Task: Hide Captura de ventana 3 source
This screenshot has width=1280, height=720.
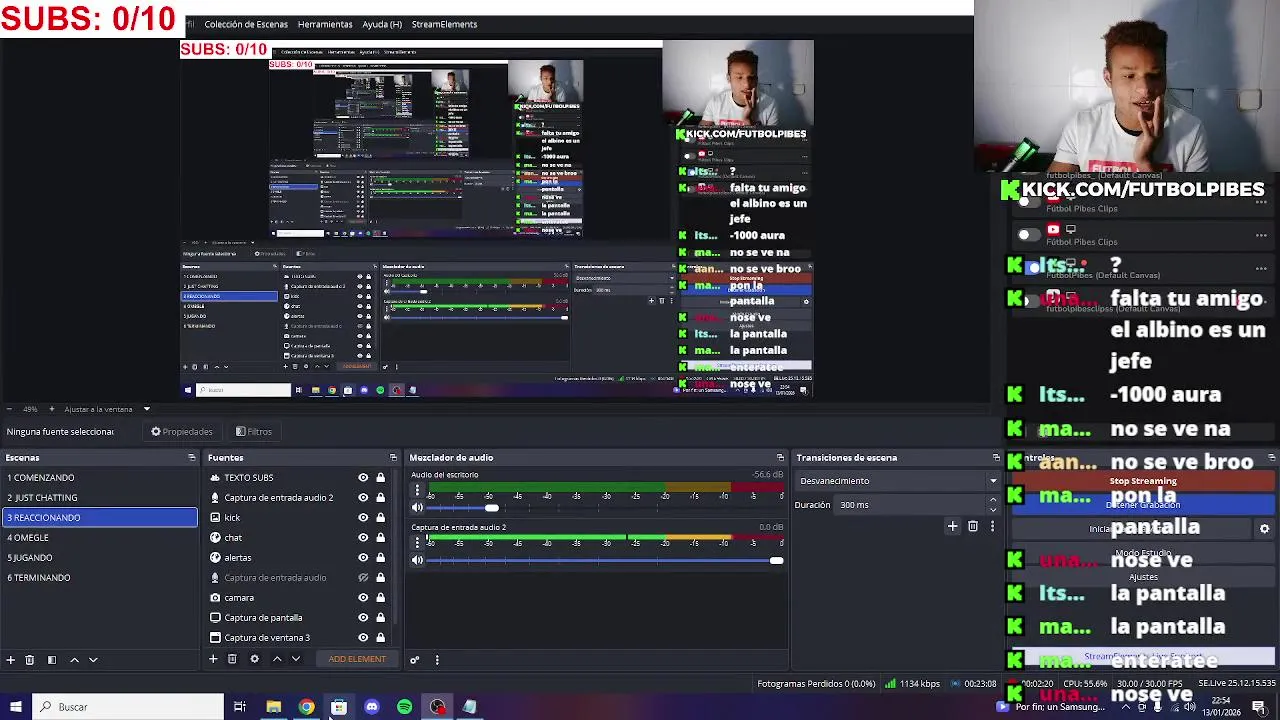Action: click(363, 638)
